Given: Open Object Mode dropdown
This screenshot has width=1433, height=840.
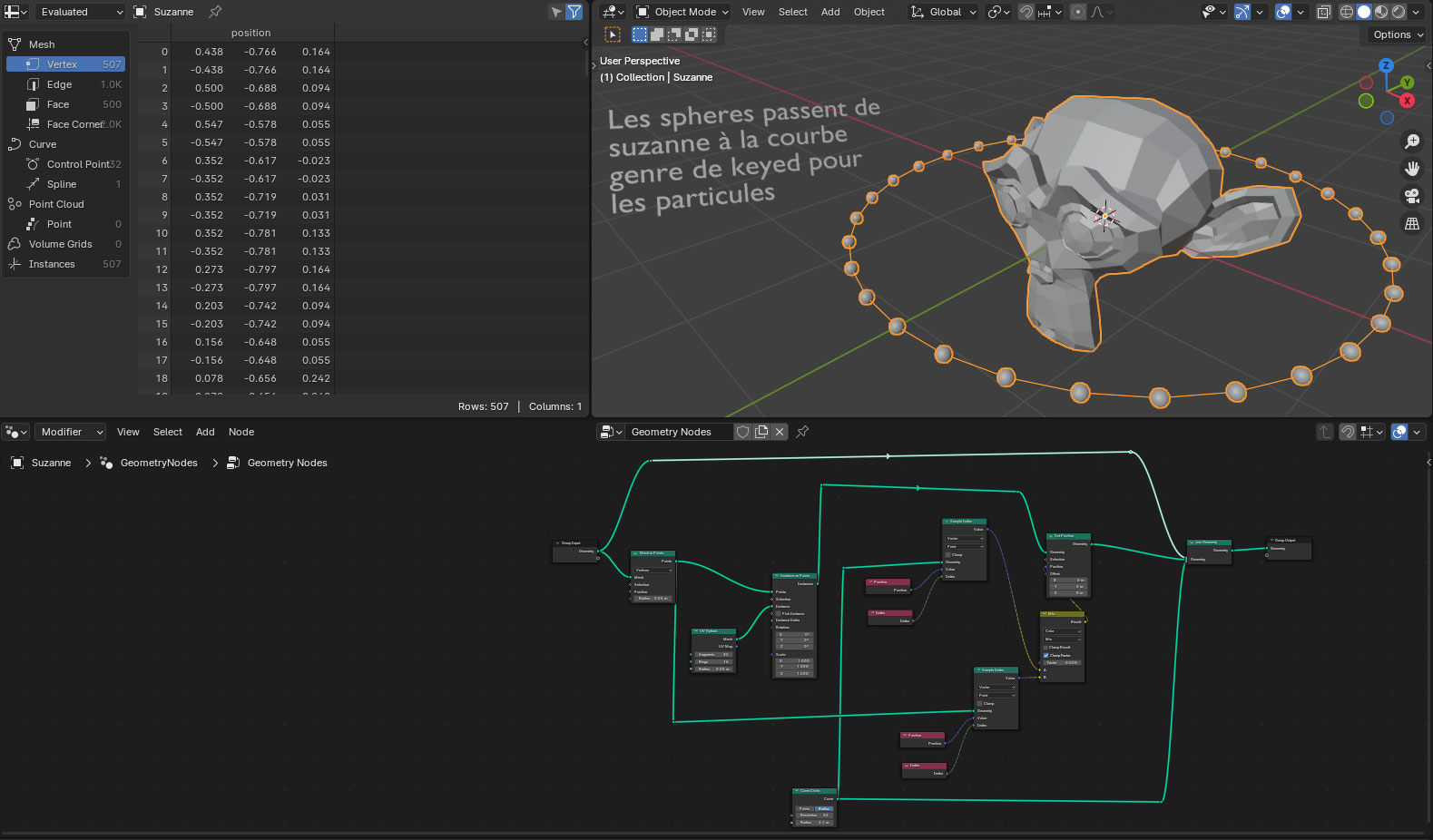Looking at the screenshot, I should (682, 12).
